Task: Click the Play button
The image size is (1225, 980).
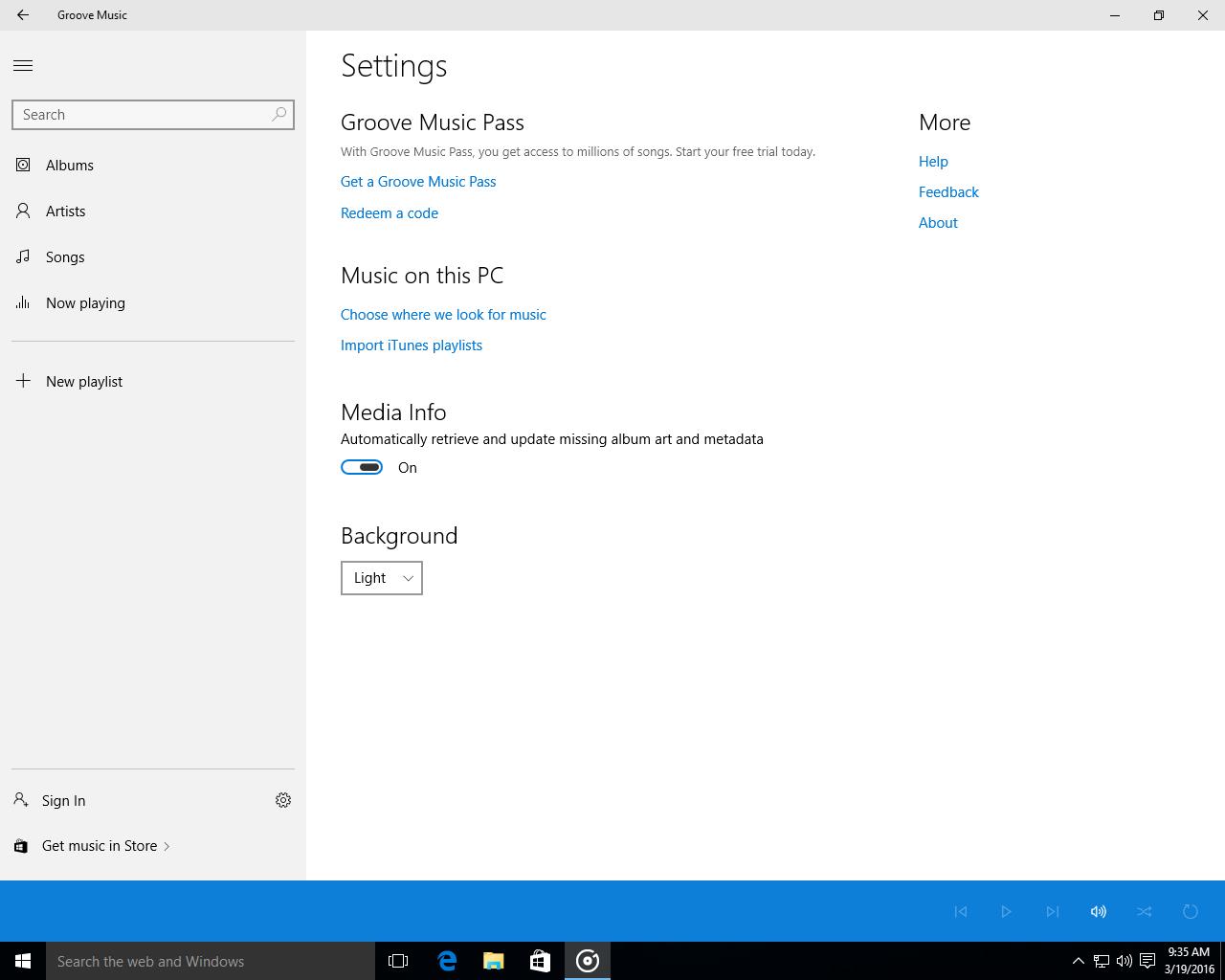Action: [1006, 911]
